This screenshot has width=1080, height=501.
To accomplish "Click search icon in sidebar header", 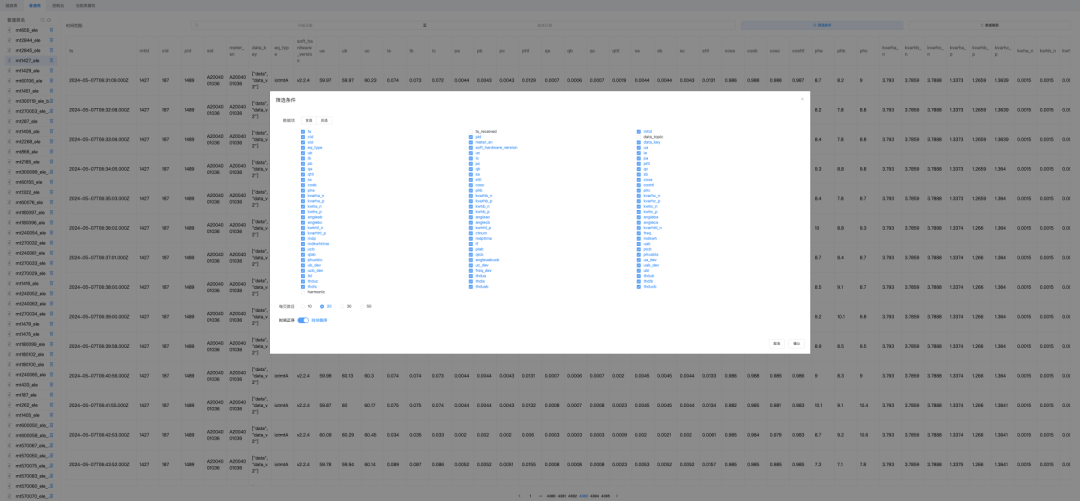I will (x=43, y=20).
